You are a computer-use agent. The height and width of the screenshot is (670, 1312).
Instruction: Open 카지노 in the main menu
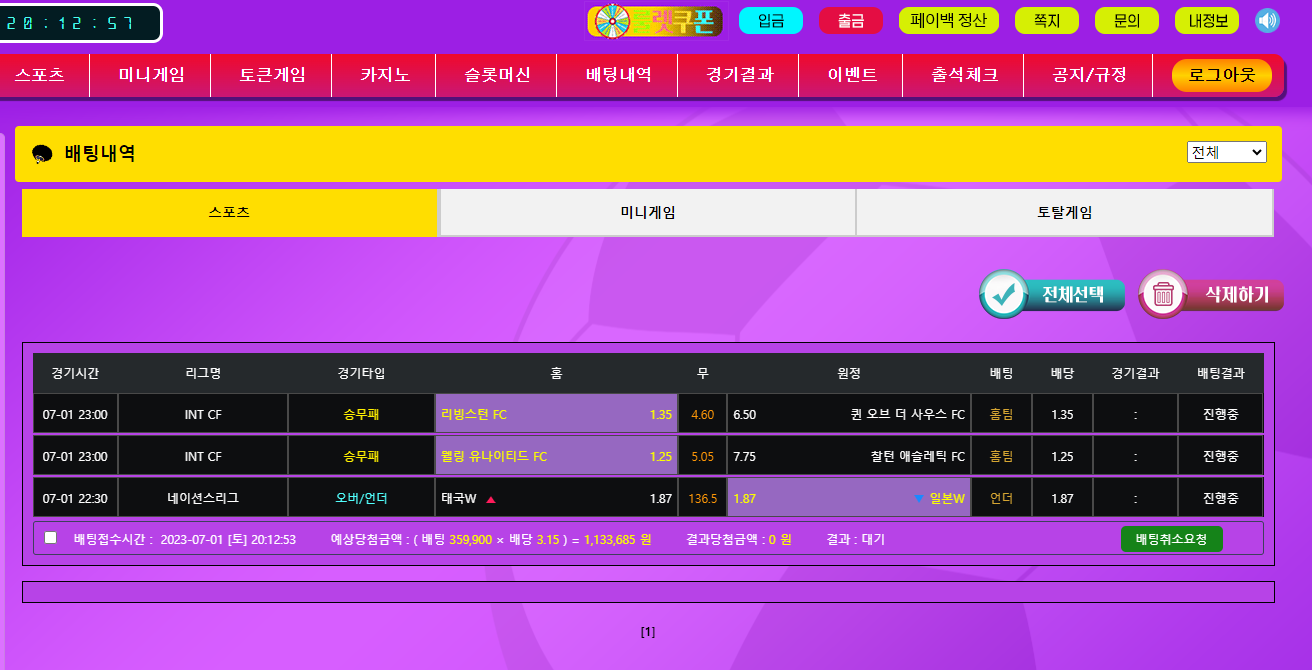[x=385, y=75]
